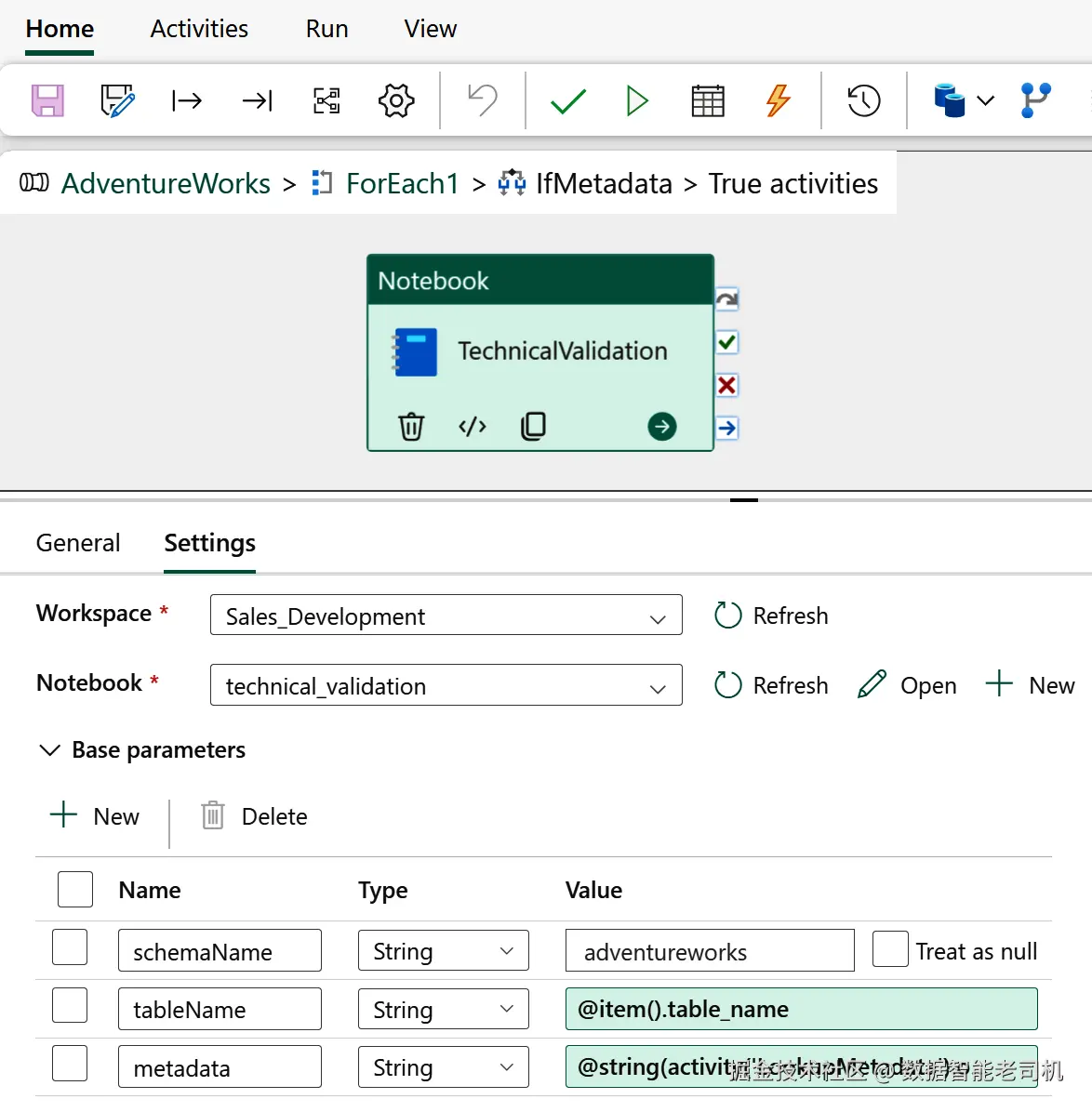Select all parameters with header checkbox
1092x1112 pixels.
tap(75, 889)
